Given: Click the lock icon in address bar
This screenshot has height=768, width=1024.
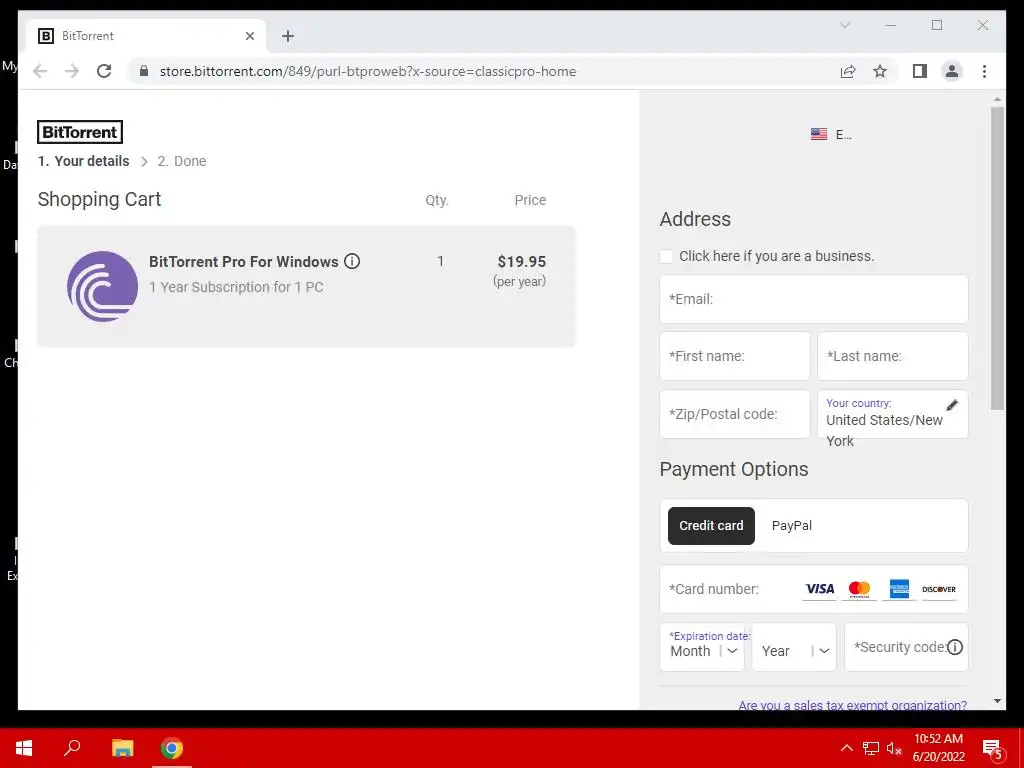Looking at the screenshot, I should click(x=144, y=71).
